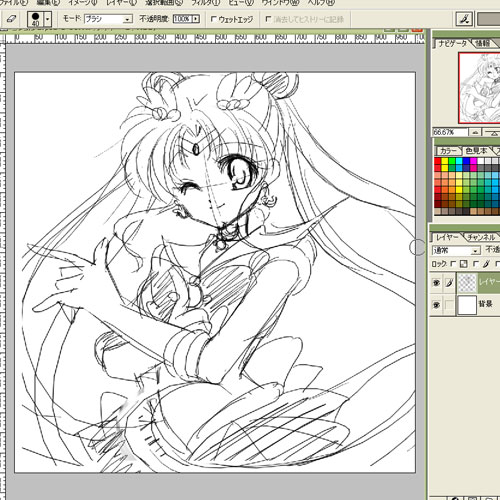This screenshot has width=500, height=500.
Task: Click the paintbrush lock icon
Action: point(486,264)
